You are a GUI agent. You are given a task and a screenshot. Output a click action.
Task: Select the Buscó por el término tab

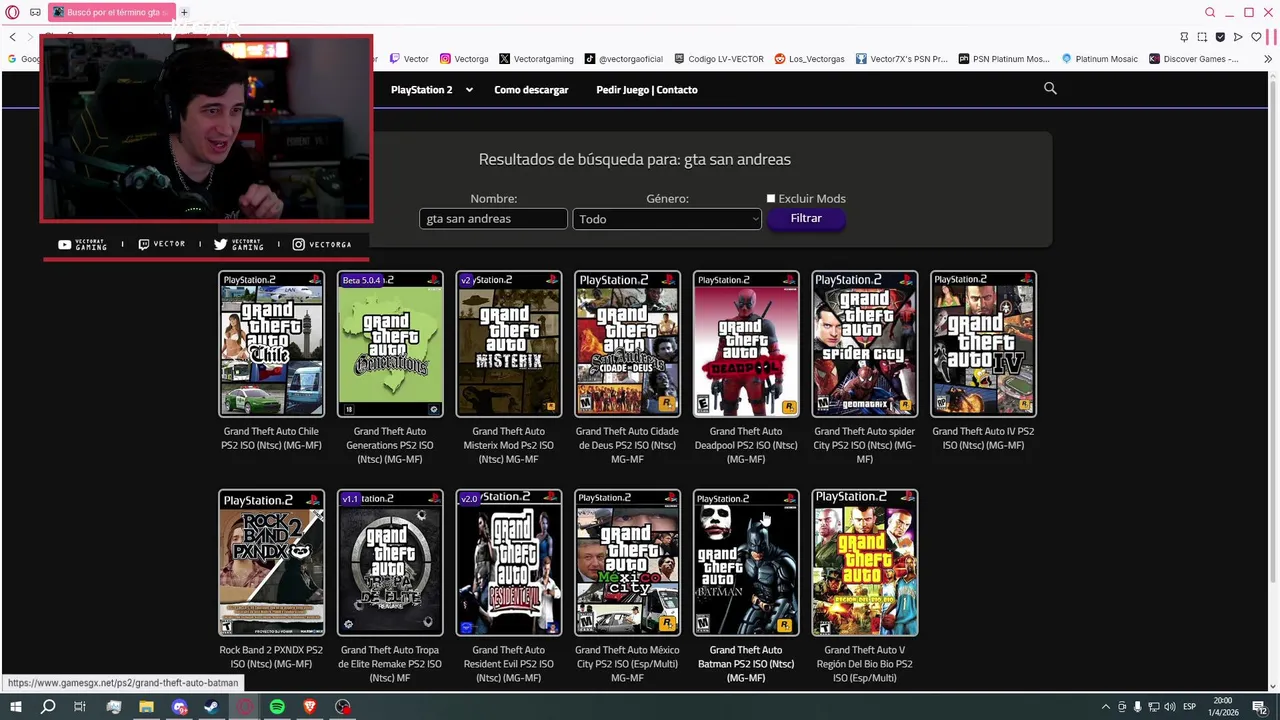[x=111, y=12]
